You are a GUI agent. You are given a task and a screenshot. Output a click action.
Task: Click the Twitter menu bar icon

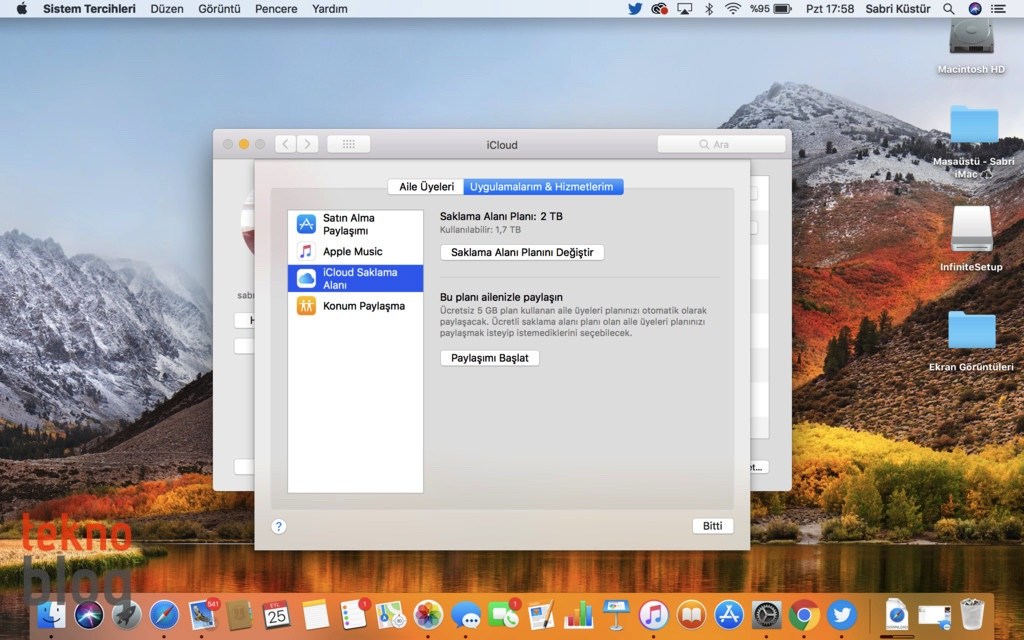(x=635, y=8)
